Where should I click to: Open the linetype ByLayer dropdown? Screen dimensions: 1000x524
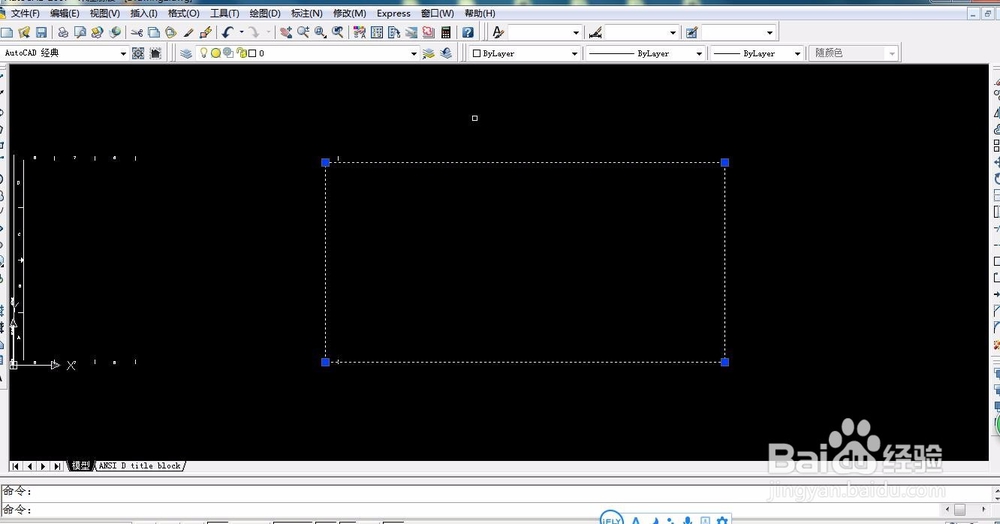[699, 54]
